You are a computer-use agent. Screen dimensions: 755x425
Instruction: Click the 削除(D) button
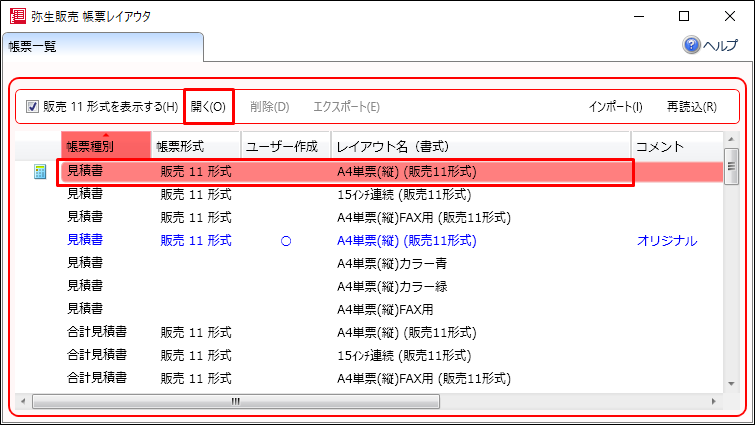(x=270, y=107)
